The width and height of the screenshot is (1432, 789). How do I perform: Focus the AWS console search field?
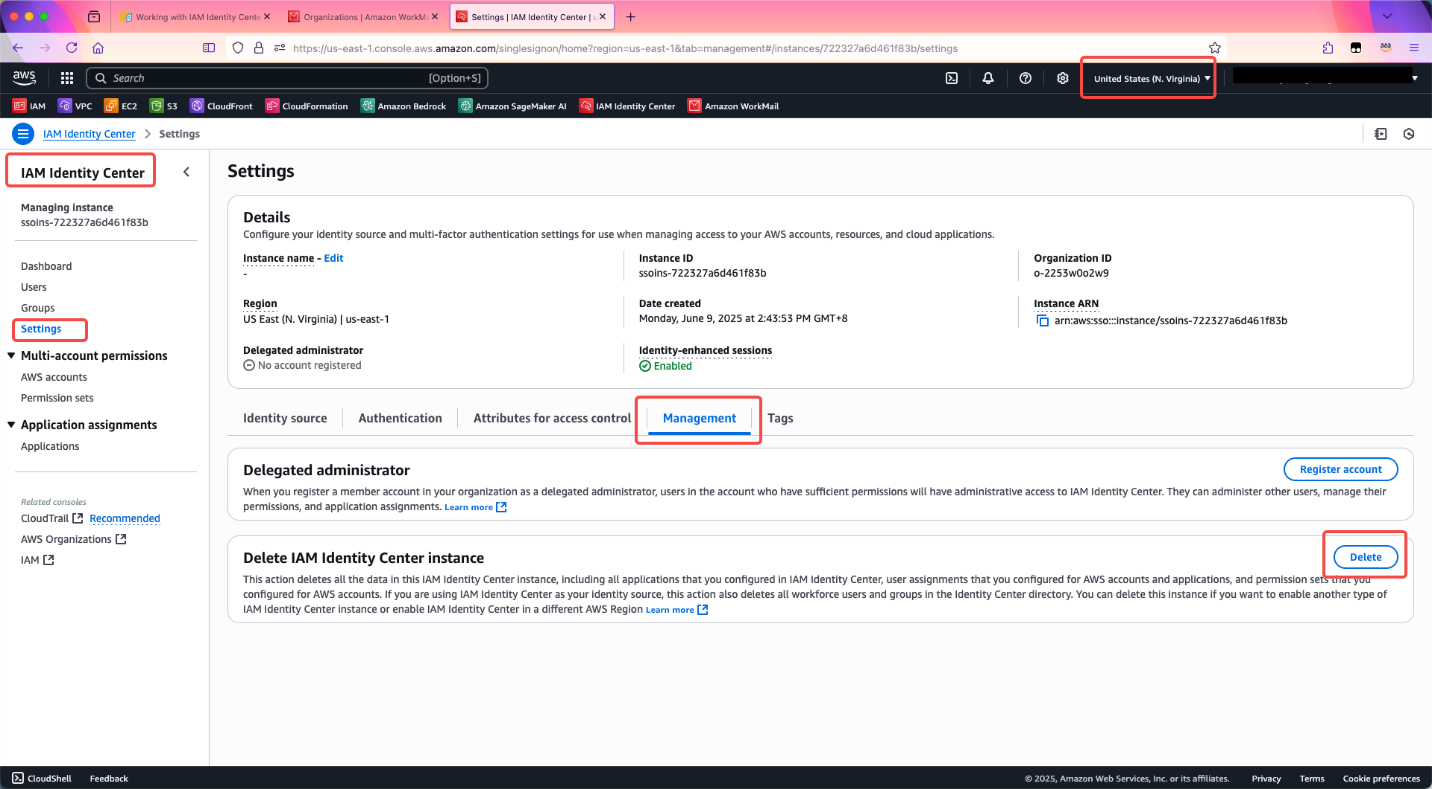pos(286,78)
